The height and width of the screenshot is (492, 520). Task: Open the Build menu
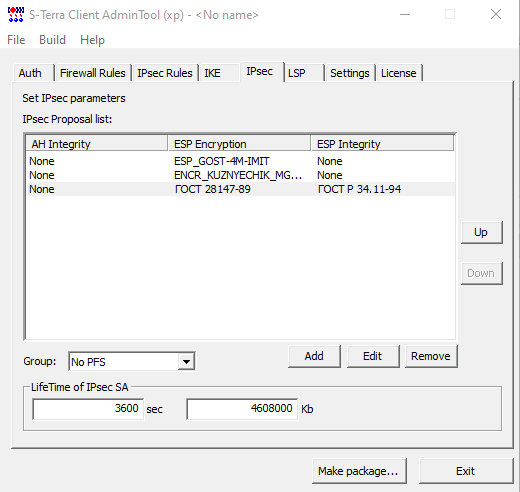click(52, 40)
